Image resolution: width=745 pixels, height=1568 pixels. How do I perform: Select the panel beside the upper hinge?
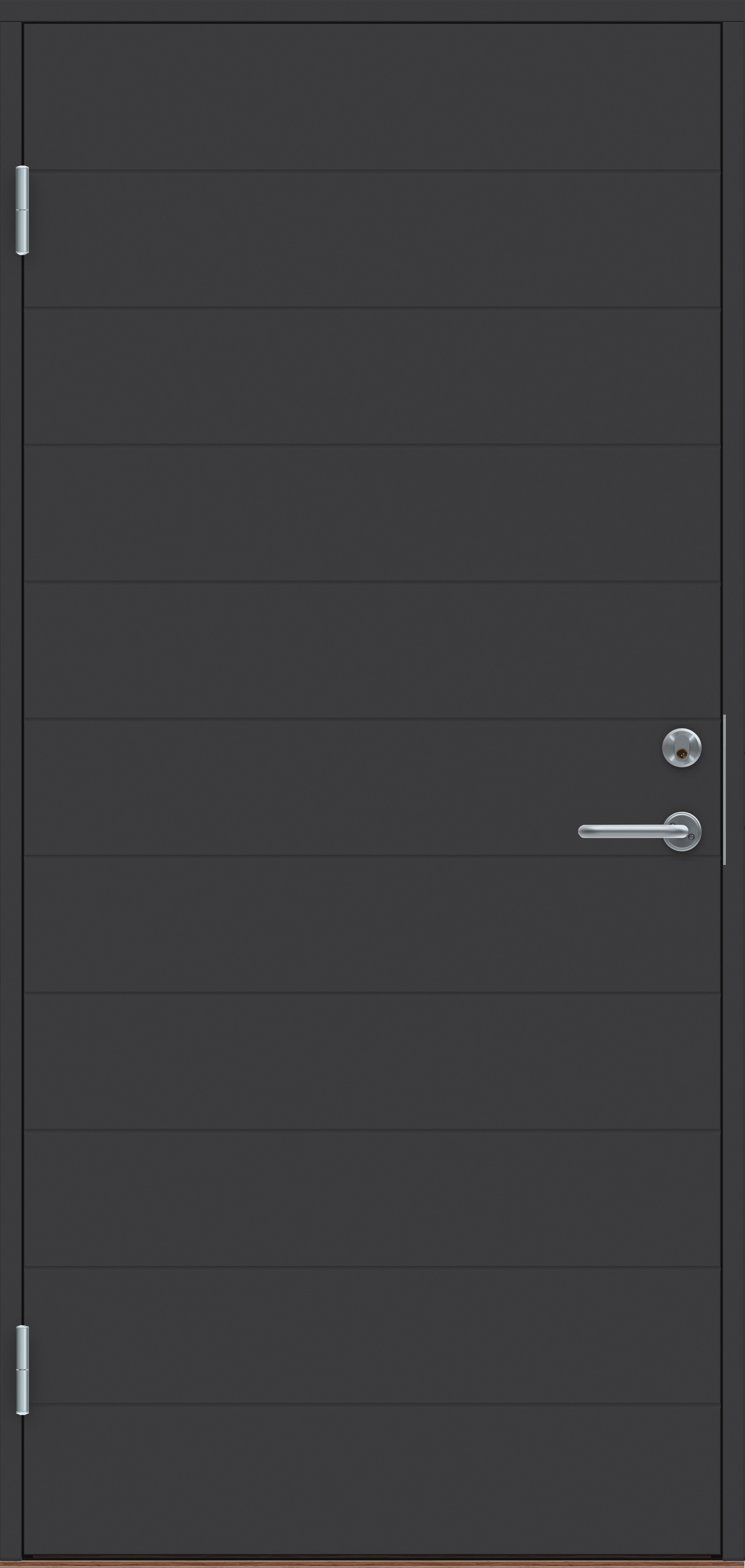click(371, 239)
